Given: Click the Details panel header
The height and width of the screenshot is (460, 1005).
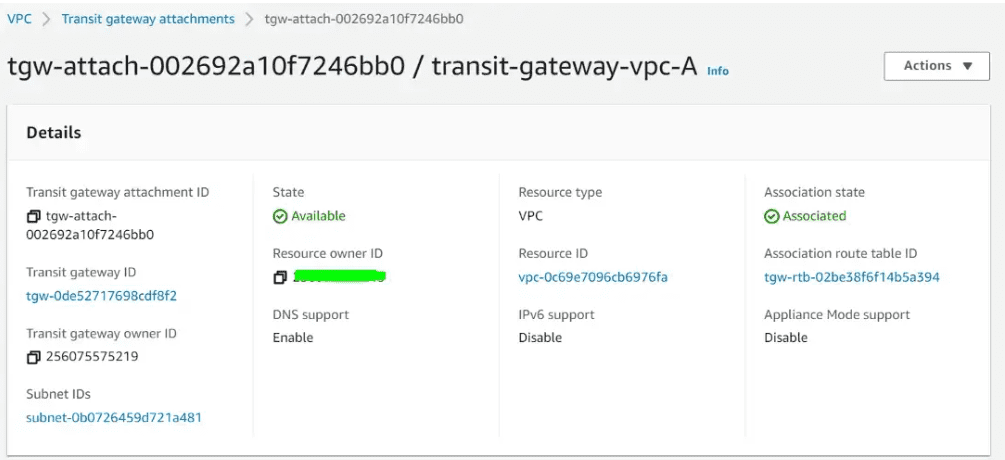Looking at the screenshot, I should 498,133.
